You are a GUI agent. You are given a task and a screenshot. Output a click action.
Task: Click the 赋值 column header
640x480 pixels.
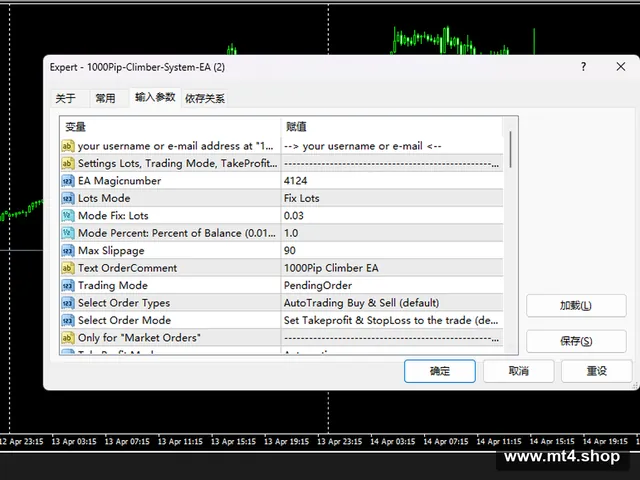coord(392,127)
